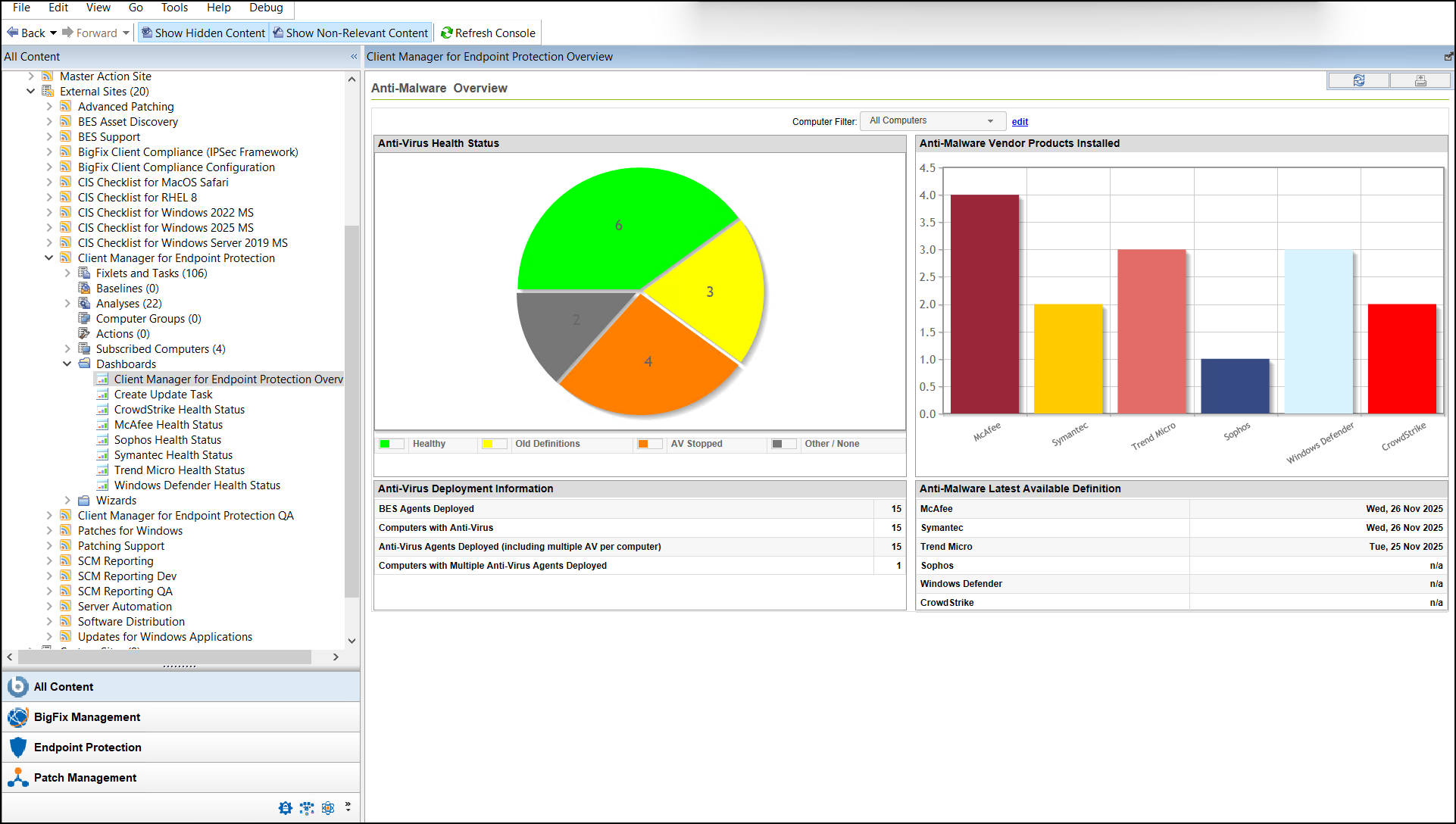Open Patch Management from the domain bar
1456x824 pixels.
coord(85,777)
